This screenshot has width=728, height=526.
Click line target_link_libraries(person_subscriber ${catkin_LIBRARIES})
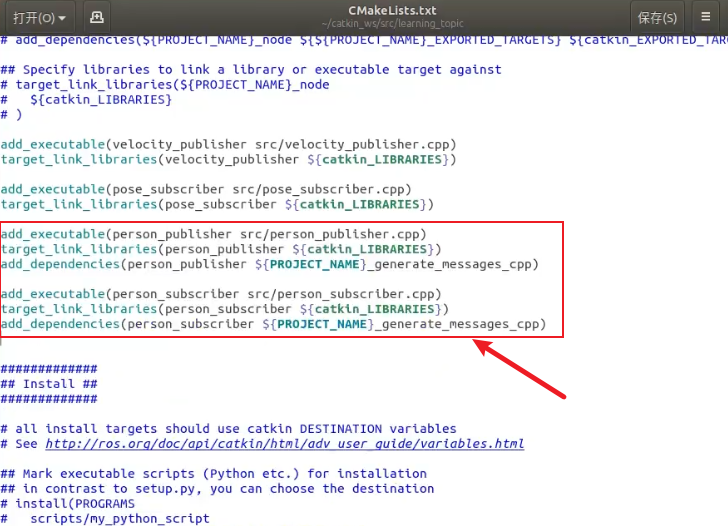point(225,309)
